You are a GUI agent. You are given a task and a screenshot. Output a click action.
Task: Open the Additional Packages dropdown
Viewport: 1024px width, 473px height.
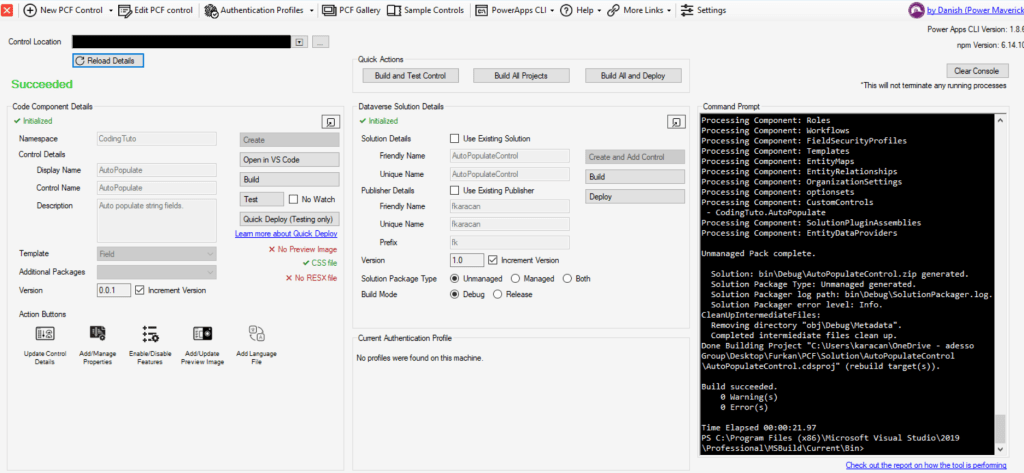tap(211, 272)
